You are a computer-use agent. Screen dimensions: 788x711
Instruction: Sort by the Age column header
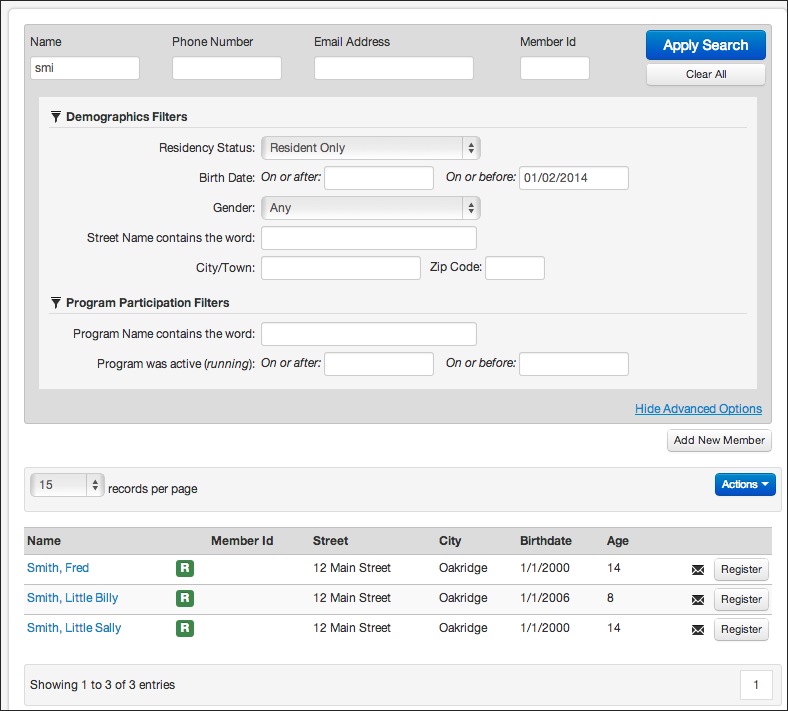(x=618, y=541)
